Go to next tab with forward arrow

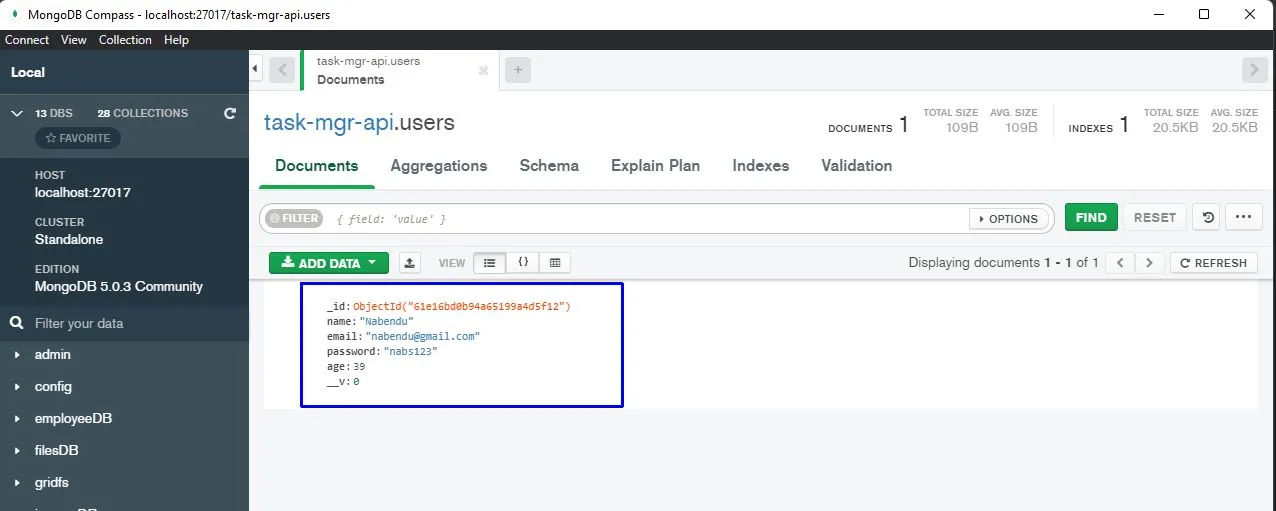pos(1254,70)
